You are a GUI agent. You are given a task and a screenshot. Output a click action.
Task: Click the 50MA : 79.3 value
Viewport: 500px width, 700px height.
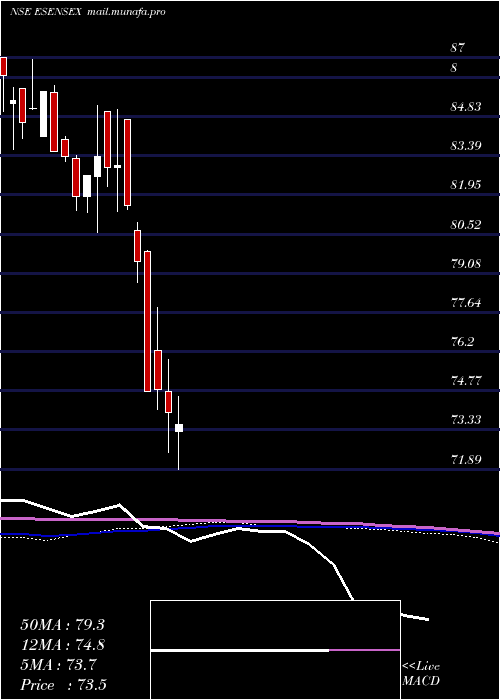[62, 625]
